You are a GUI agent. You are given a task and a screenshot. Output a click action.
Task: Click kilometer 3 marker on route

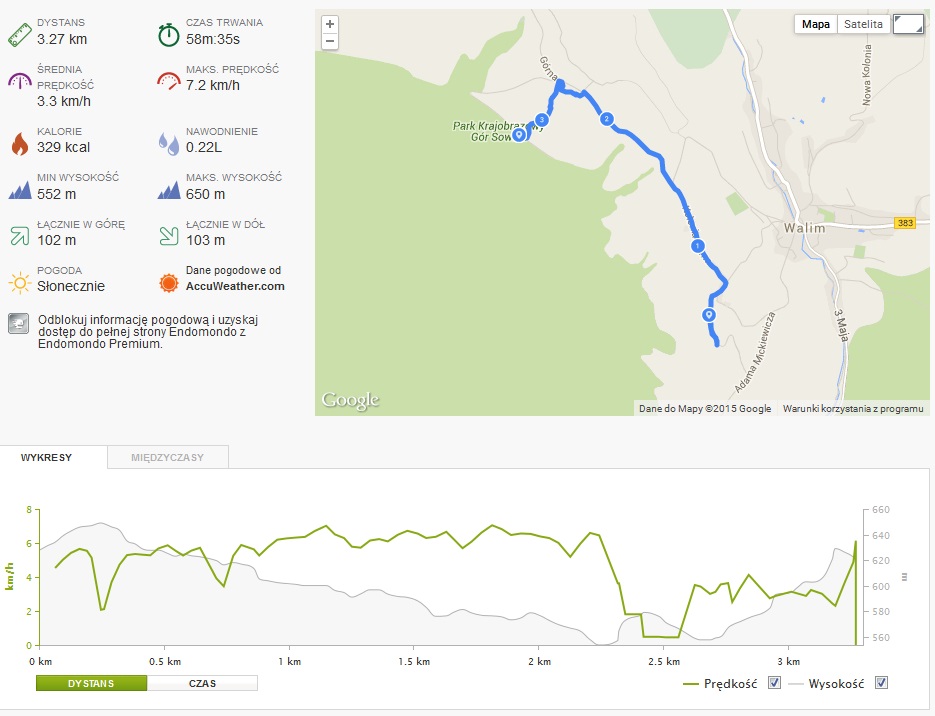click(542, 120)
